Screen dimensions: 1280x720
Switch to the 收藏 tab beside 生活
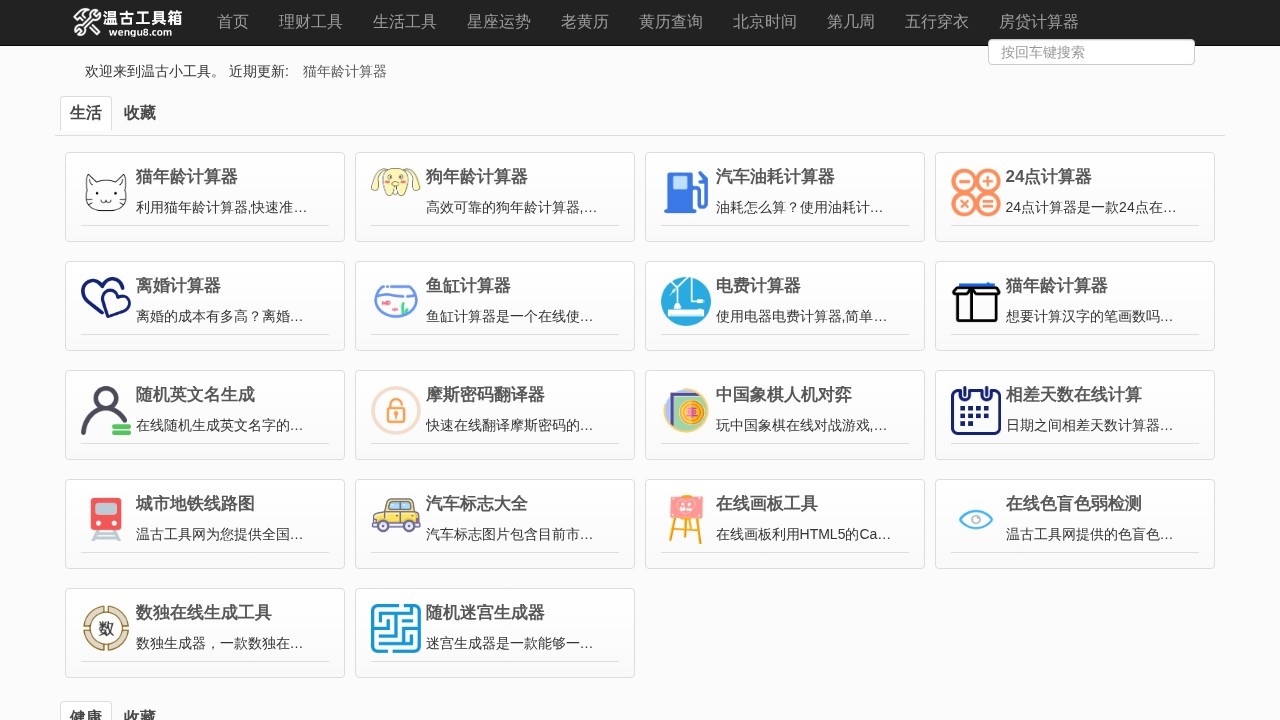140,113
